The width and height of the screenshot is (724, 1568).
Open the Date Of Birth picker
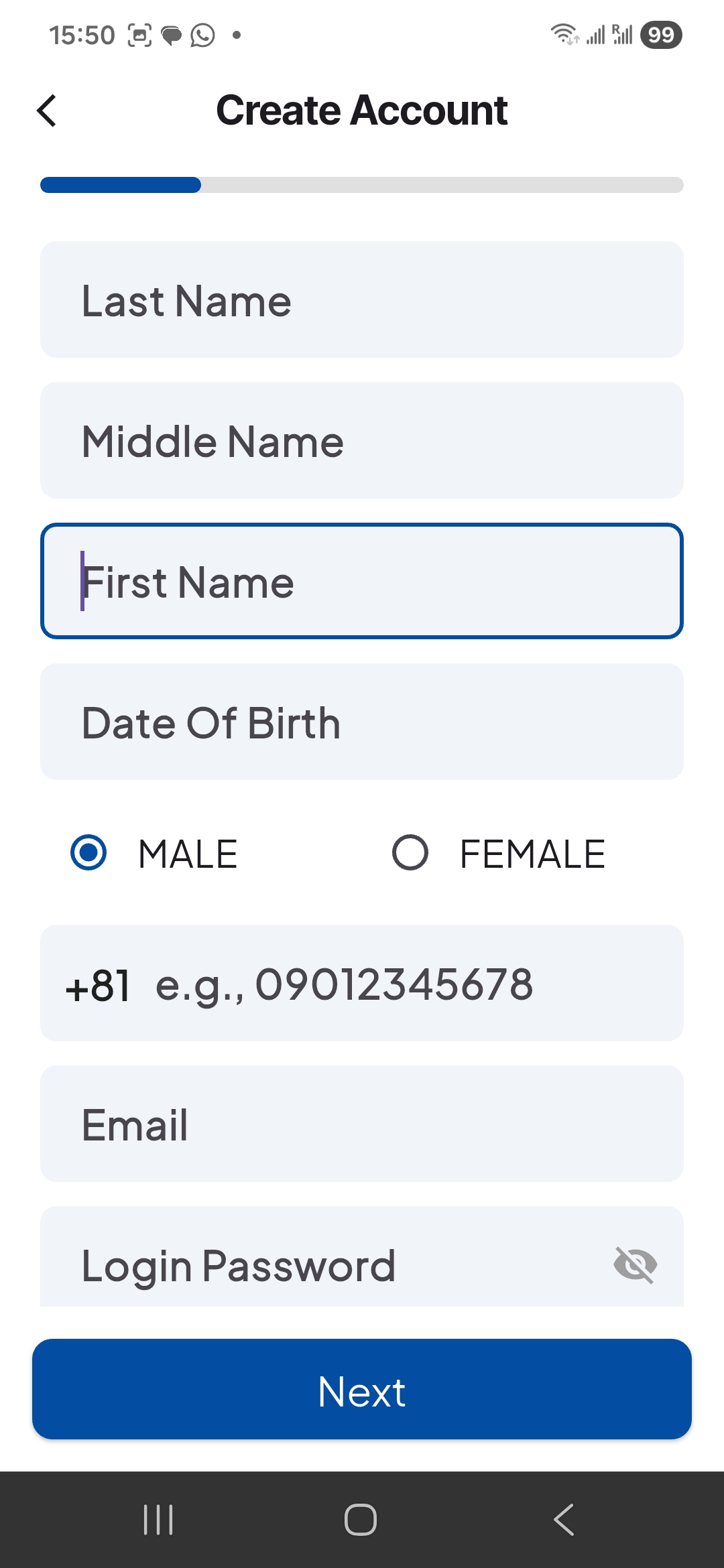[362, 721]
